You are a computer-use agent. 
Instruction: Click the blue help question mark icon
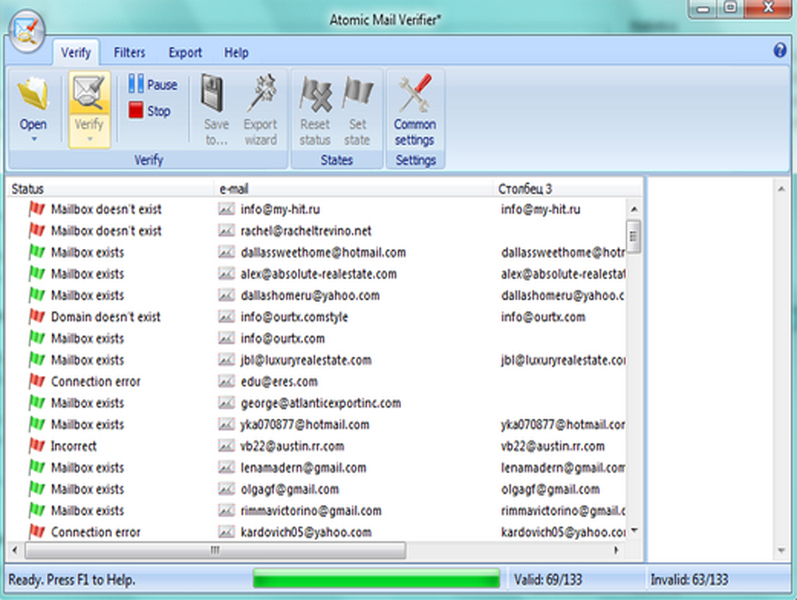780,50
